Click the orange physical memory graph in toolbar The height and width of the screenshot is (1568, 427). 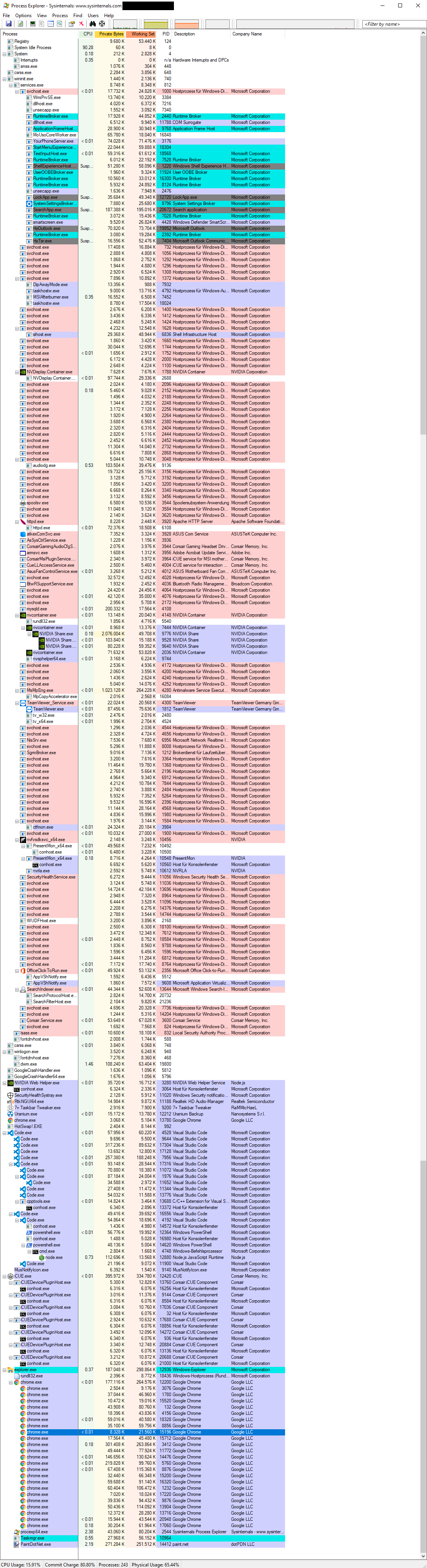[x=187, y=24]
